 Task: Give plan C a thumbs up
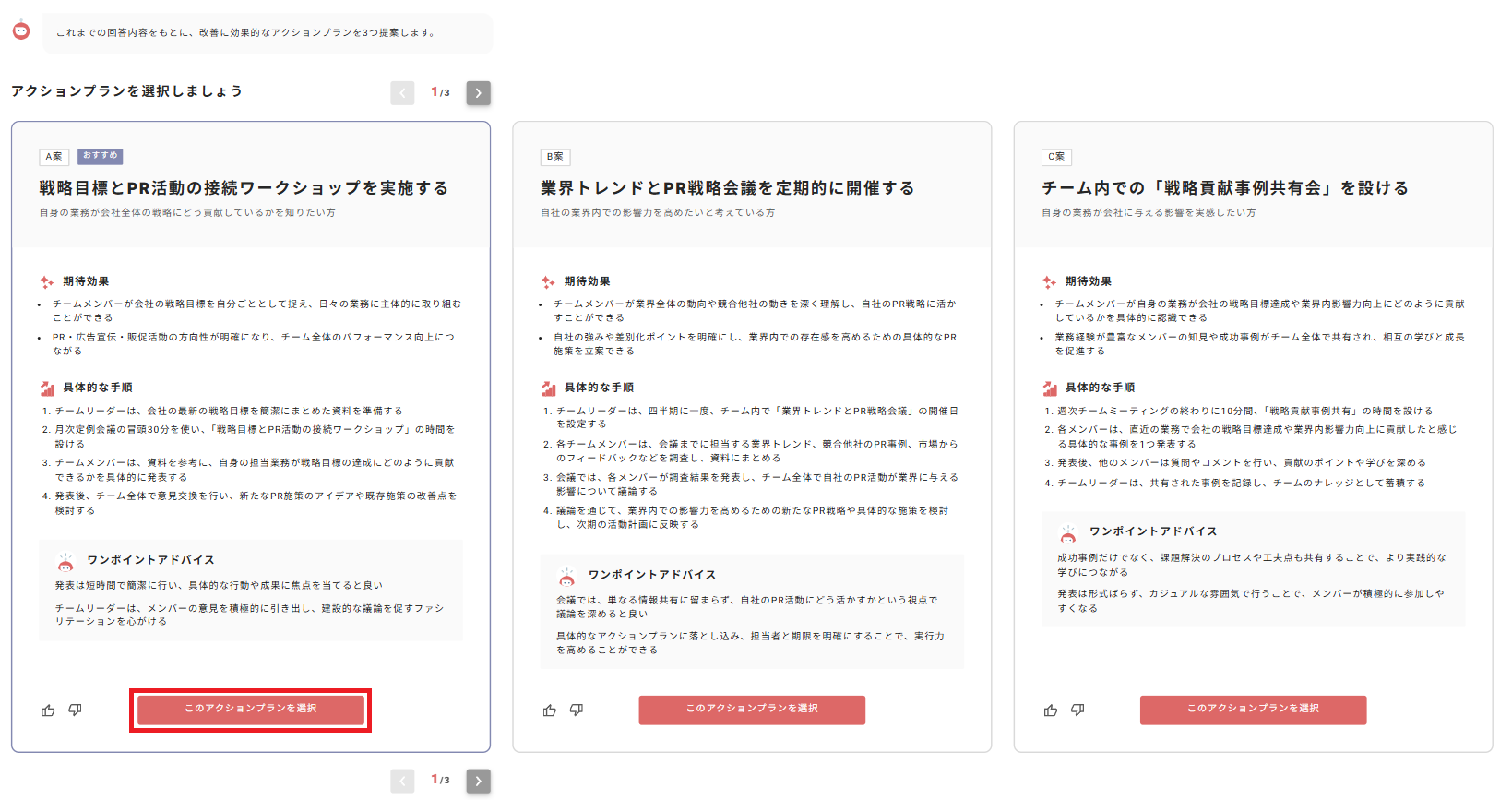(1051, 710)
